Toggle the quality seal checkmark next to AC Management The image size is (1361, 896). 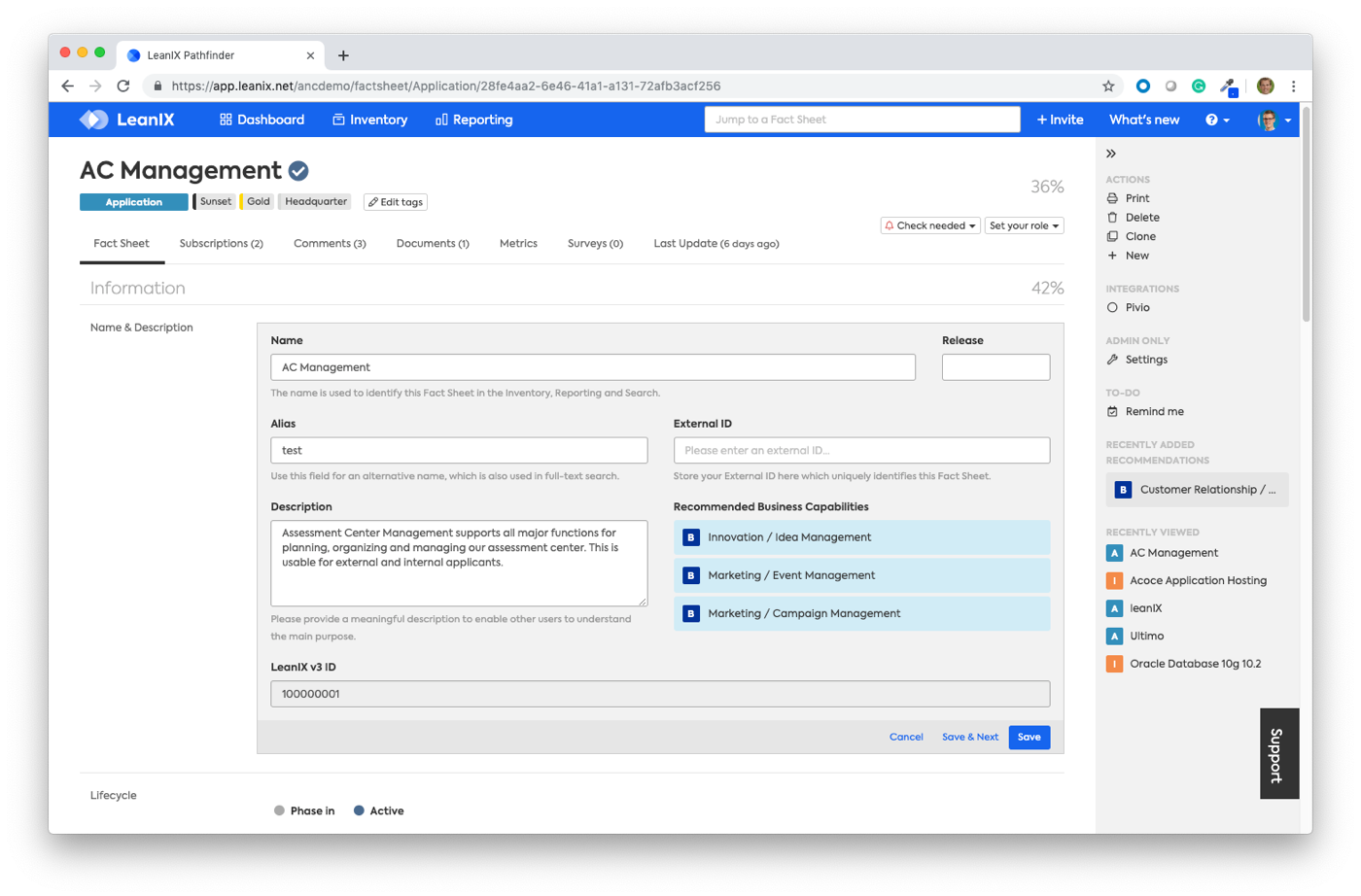click(x=298, y=169)
